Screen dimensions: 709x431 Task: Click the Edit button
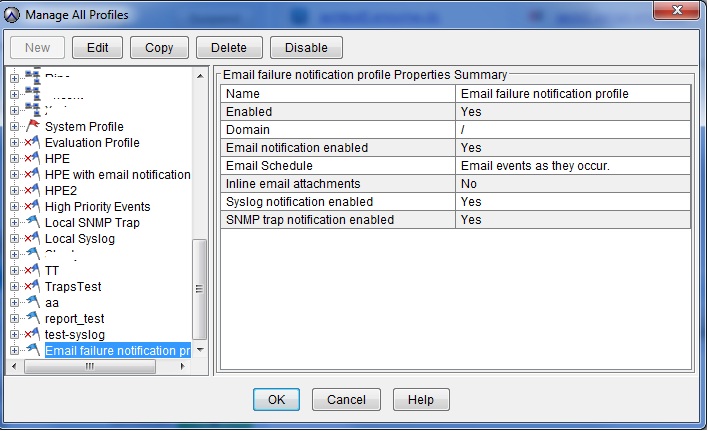(97, 47)
